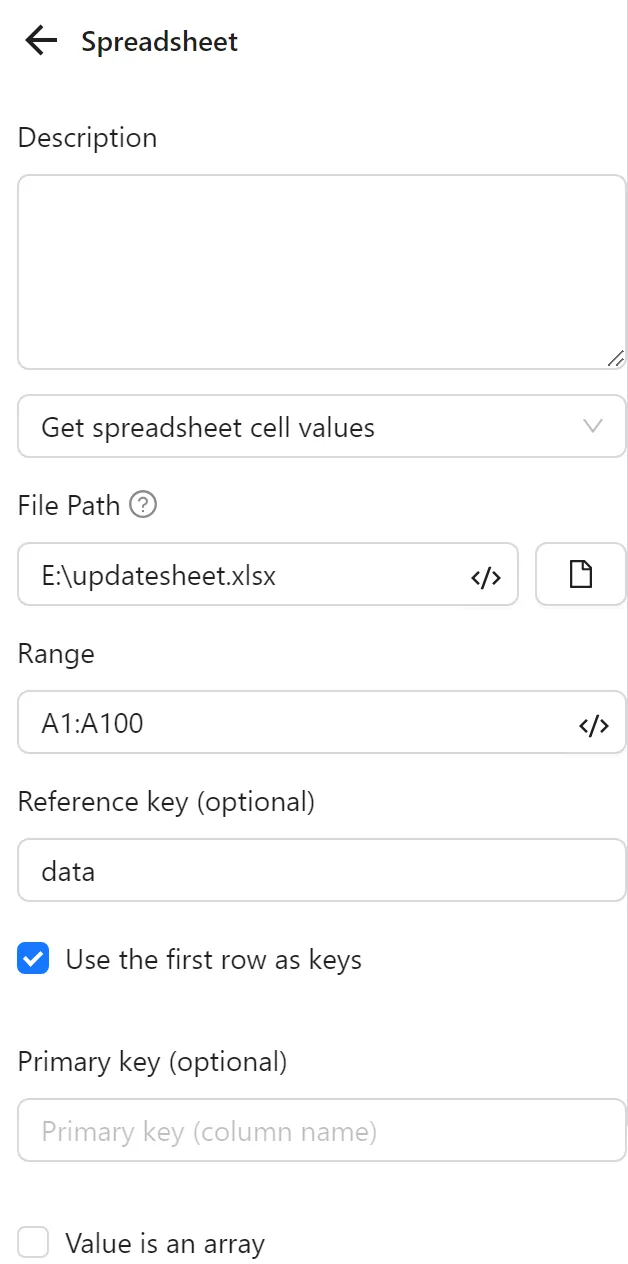Click the file picker icon next to File Path

coord(581,575)
